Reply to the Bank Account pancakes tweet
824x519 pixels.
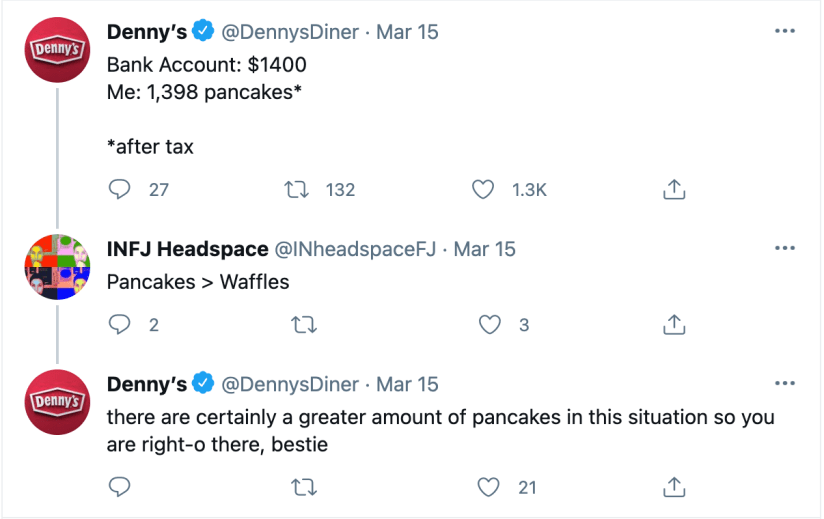pos(120,189)
